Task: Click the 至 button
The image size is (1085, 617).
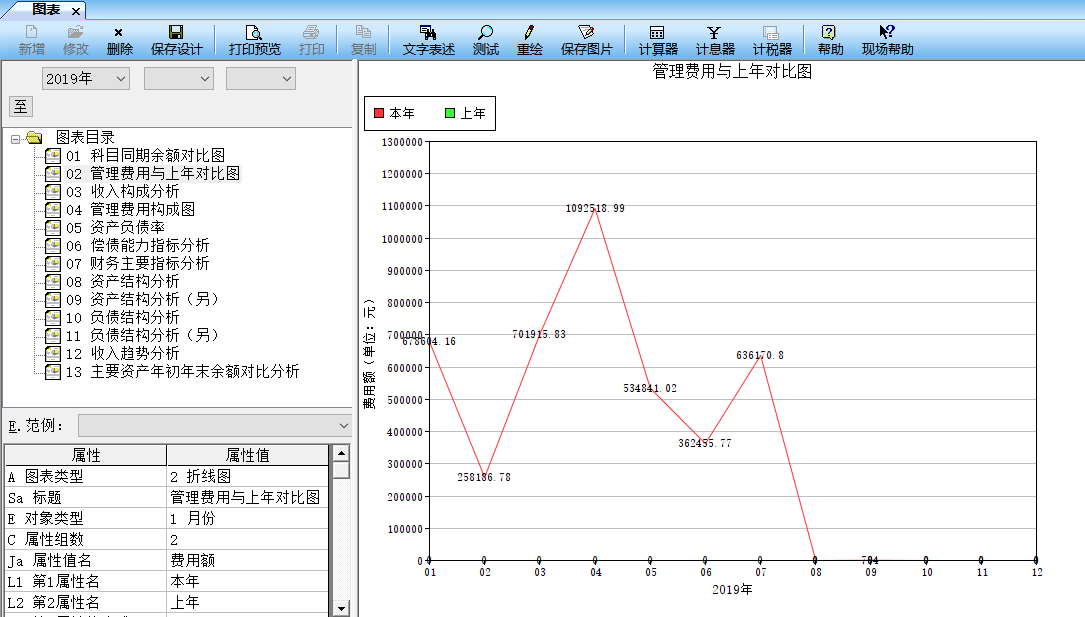Action: [x=20, y=107]
